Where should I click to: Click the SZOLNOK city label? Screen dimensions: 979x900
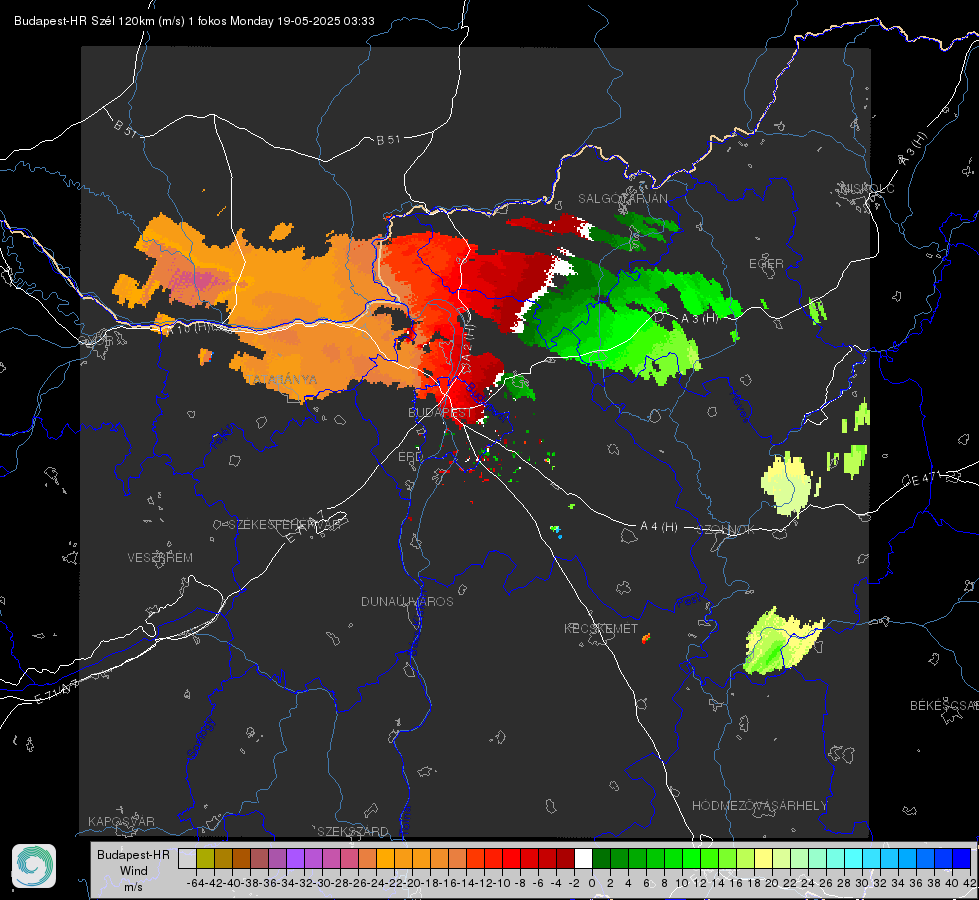coord(726,530)
